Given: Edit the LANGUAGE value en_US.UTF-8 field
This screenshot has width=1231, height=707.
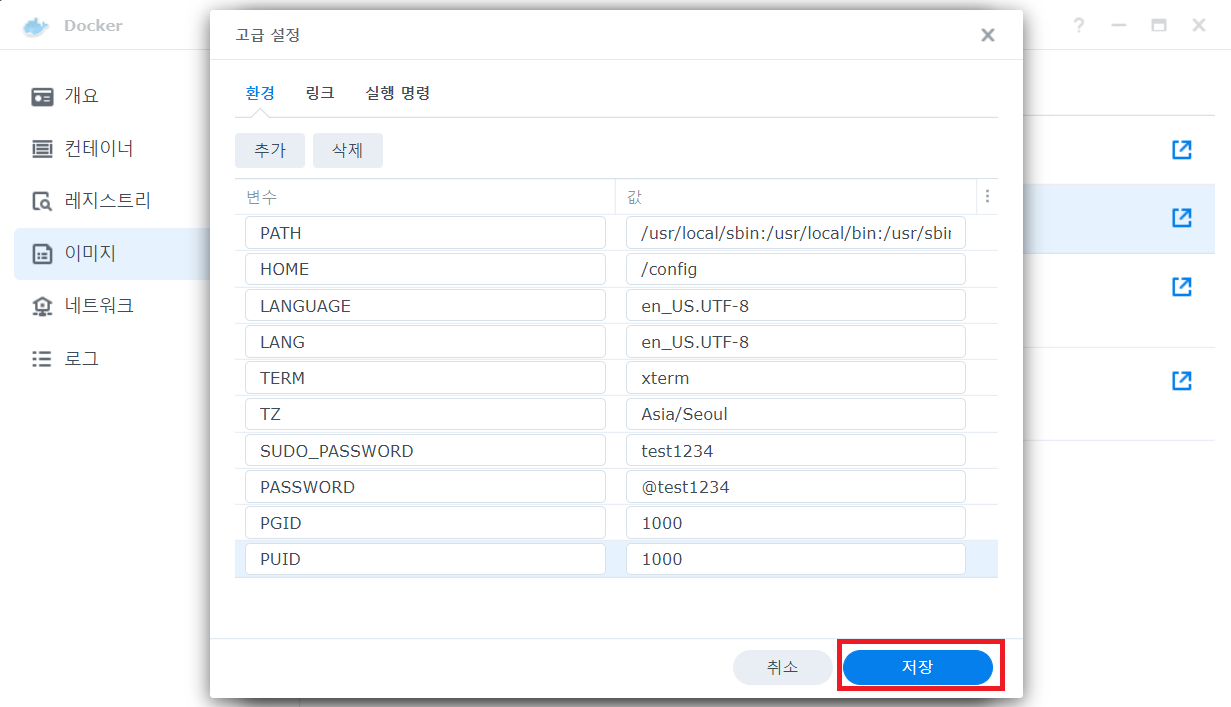Looking at the screenshot, I should tap(796, 306).
